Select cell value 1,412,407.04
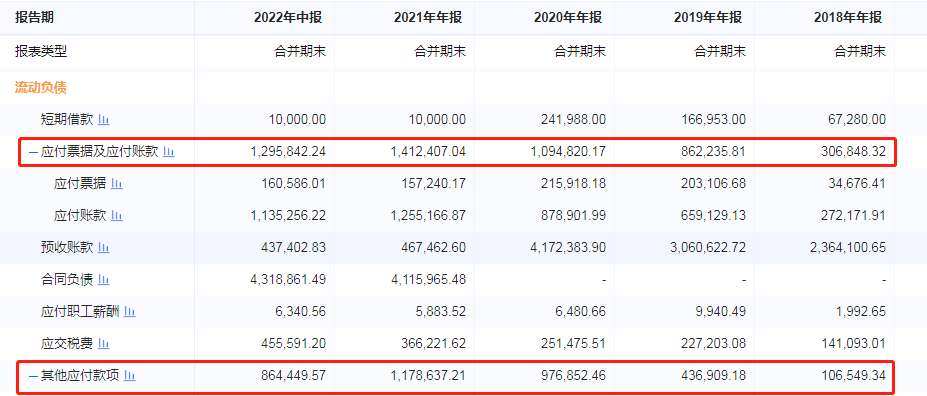This screenshot has height=396, width=927. tap(428, 152)
